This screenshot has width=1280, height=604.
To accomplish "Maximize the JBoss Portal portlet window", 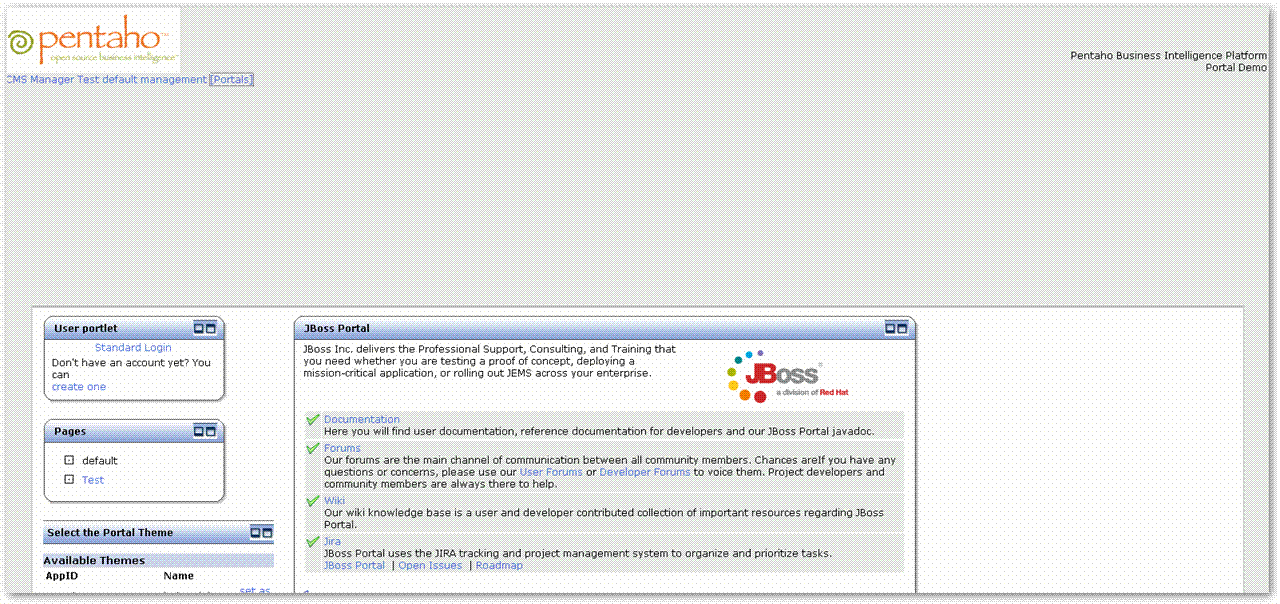I will click(x=902, y=327).
